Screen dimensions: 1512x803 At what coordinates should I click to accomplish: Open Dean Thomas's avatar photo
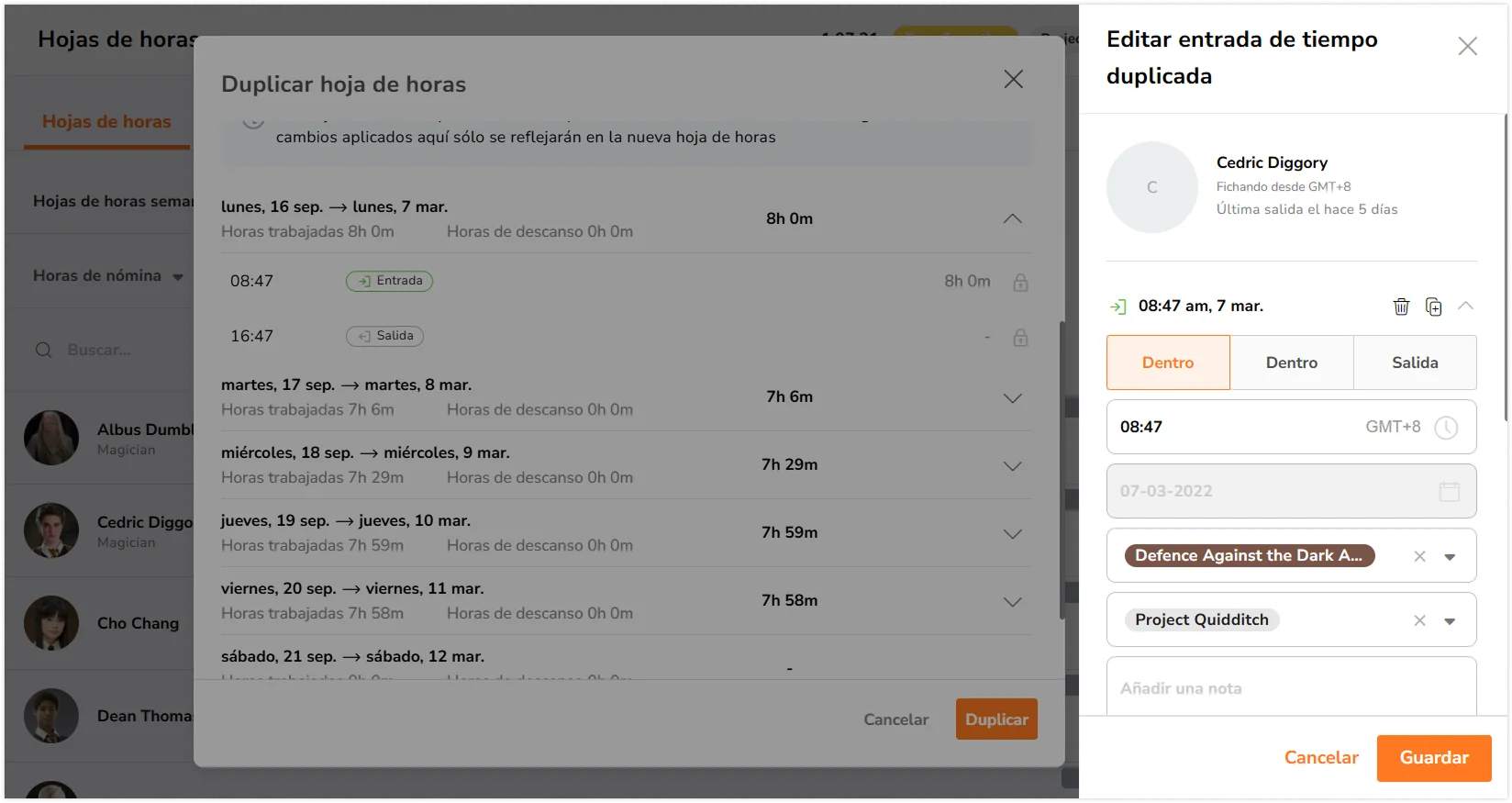click(x=51, y=716)
